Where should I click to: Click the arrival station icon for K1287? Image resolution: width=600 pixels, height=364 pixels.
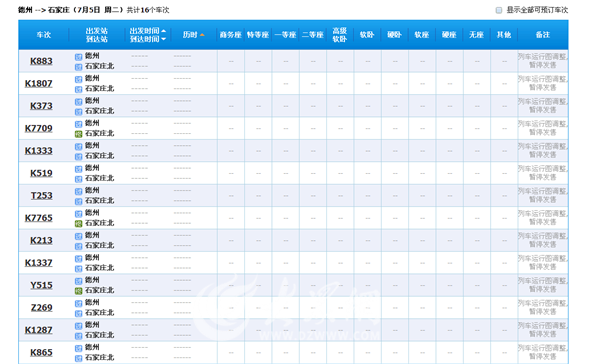coord(78,336)
